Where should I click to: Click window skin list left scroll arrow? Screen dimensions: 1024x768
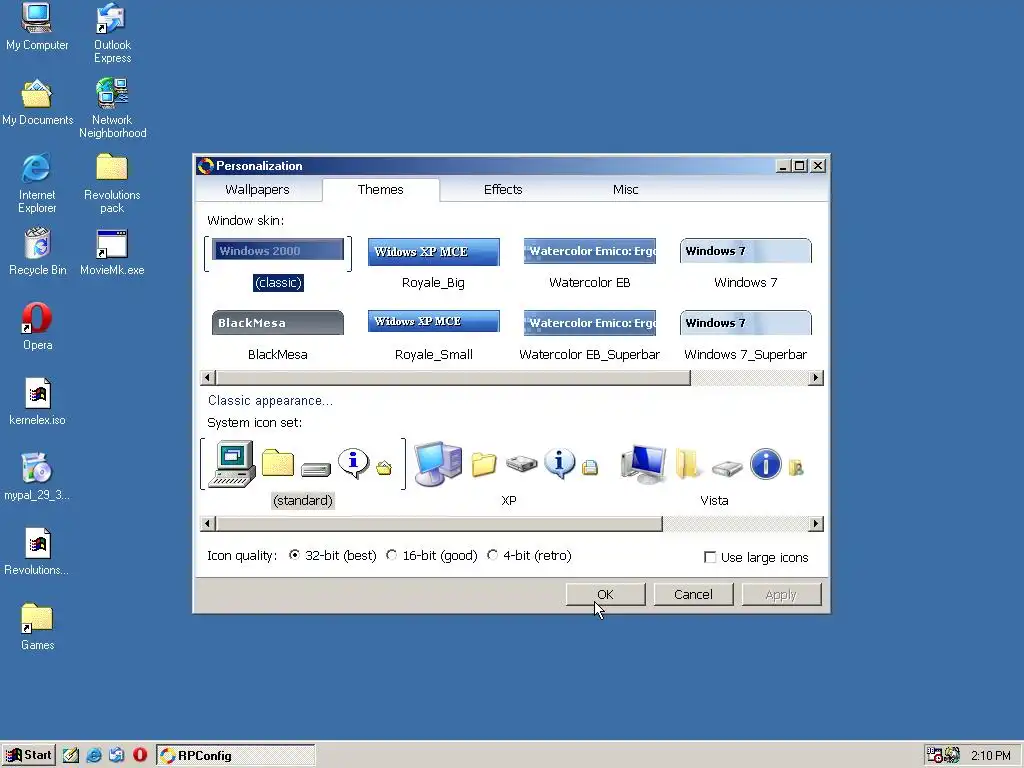[x=208, y=377]
